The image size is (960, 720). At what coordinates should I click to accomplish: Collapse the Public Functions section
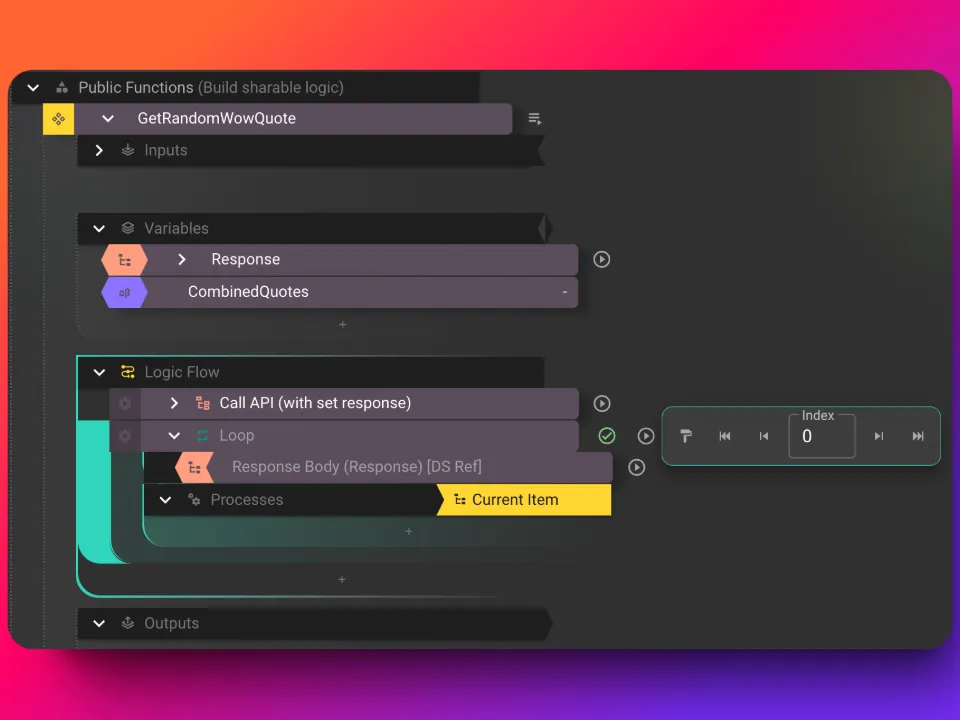point(33,88)
